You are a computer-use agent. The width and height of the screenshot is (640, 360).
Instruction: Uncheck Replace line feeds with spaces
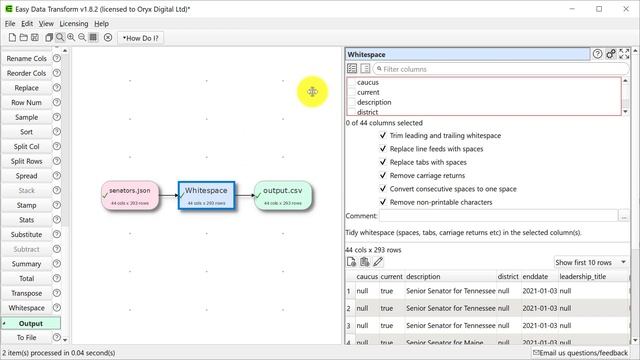coord(383,149)
